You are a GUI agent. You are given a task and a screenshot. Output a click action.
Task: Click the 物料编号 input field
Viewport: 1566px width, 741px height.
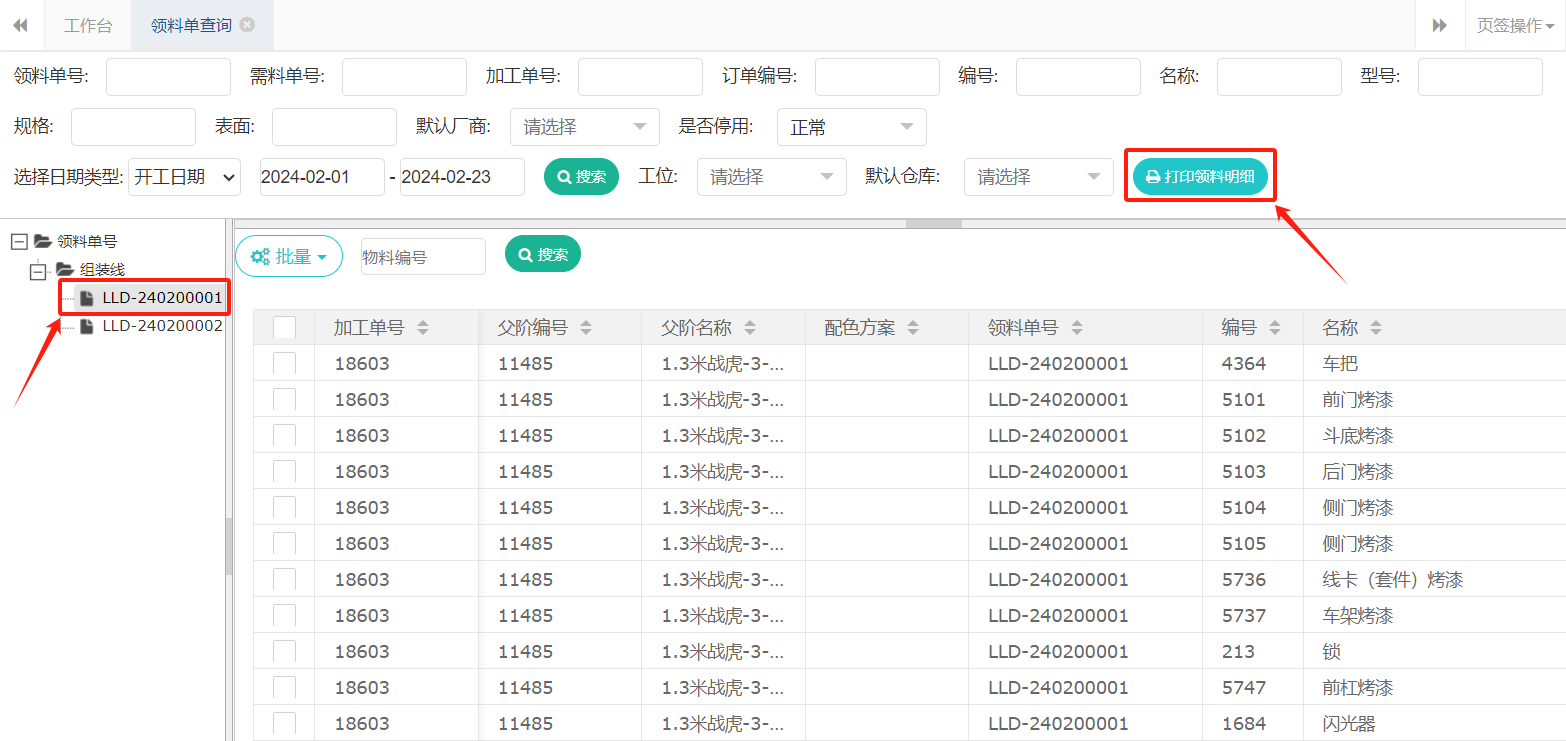pyautogui.click(x=423, y=257)
